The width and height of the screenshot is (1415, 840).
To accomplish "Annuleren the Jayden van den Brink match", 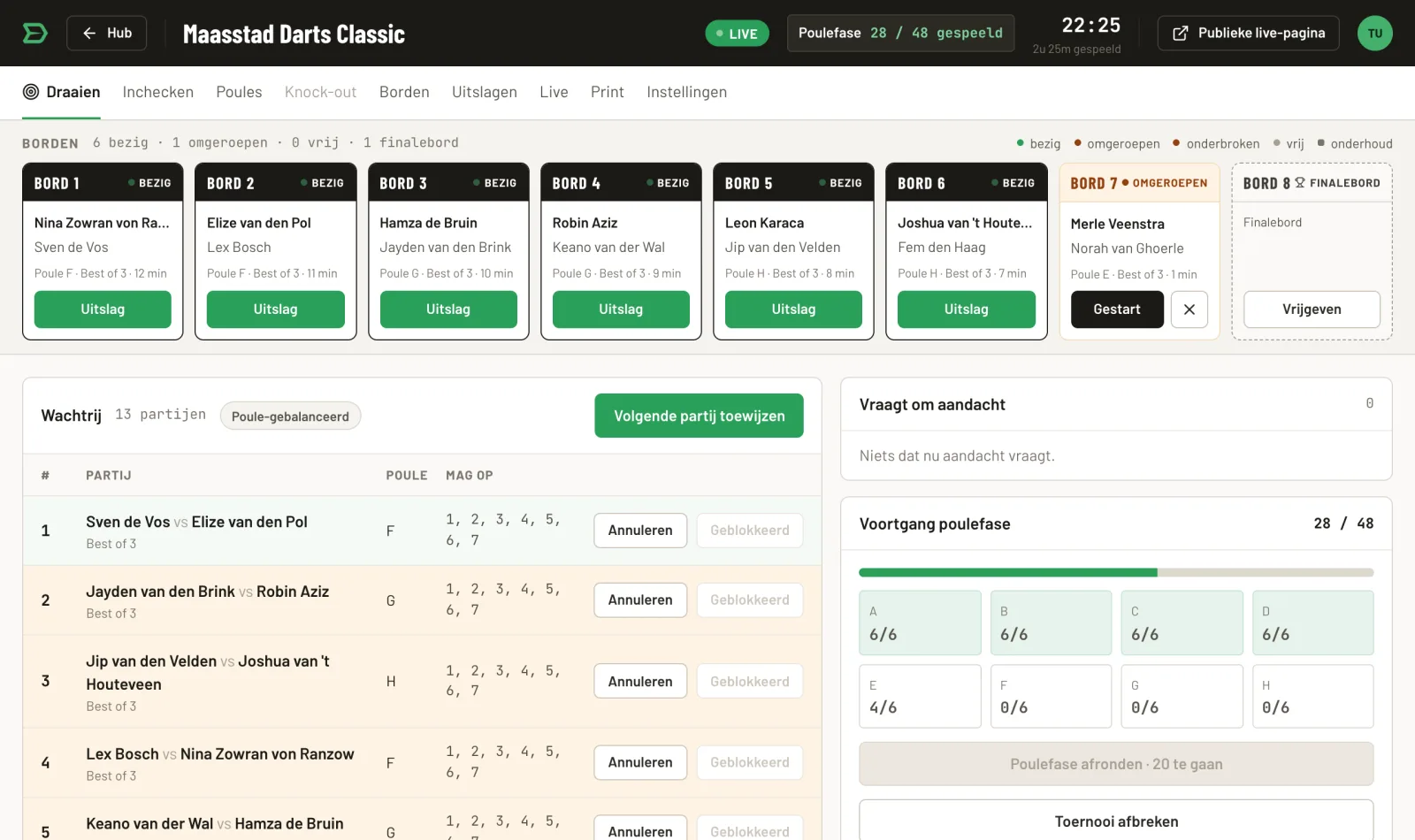I will (x=640, y=599).
